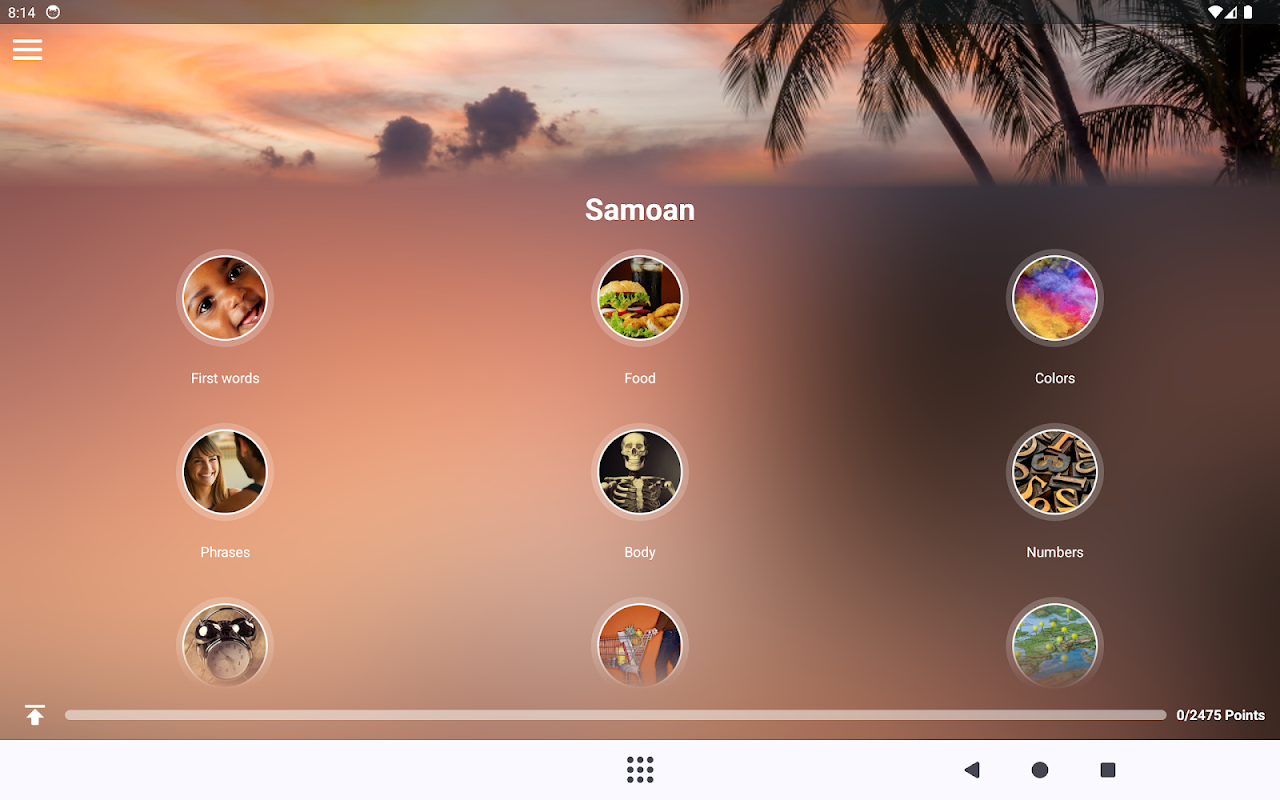The height and width of the screenshot is (800, 1280).
Task: Open the alarm clock category icon
Action: point(225,645)
